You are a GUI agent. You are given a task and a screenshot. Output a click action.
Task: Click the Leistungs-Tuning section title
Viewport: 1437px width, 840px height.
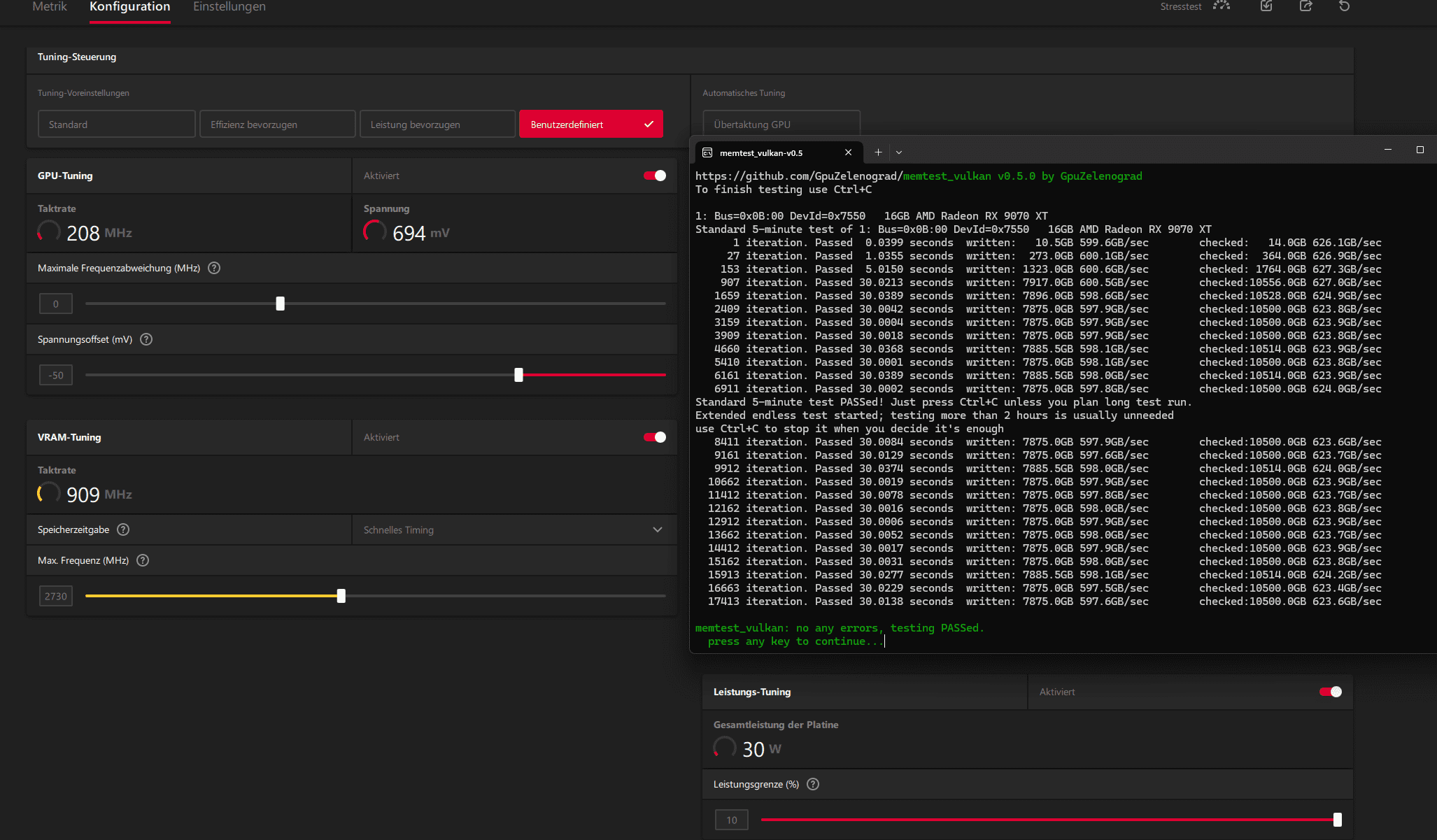tap(752, 692)
